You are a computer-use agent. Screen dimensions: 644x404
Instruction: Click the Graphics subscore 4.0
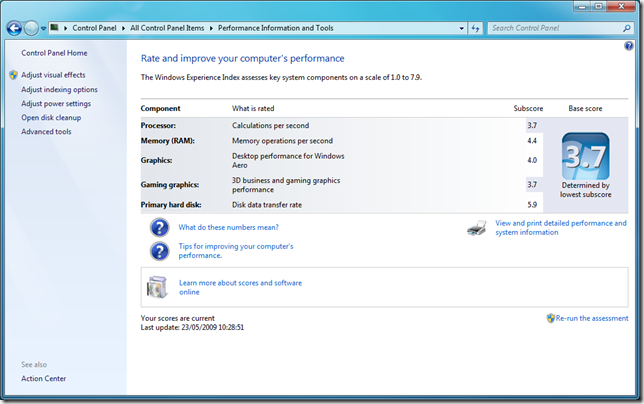click(x=532, y=160)
